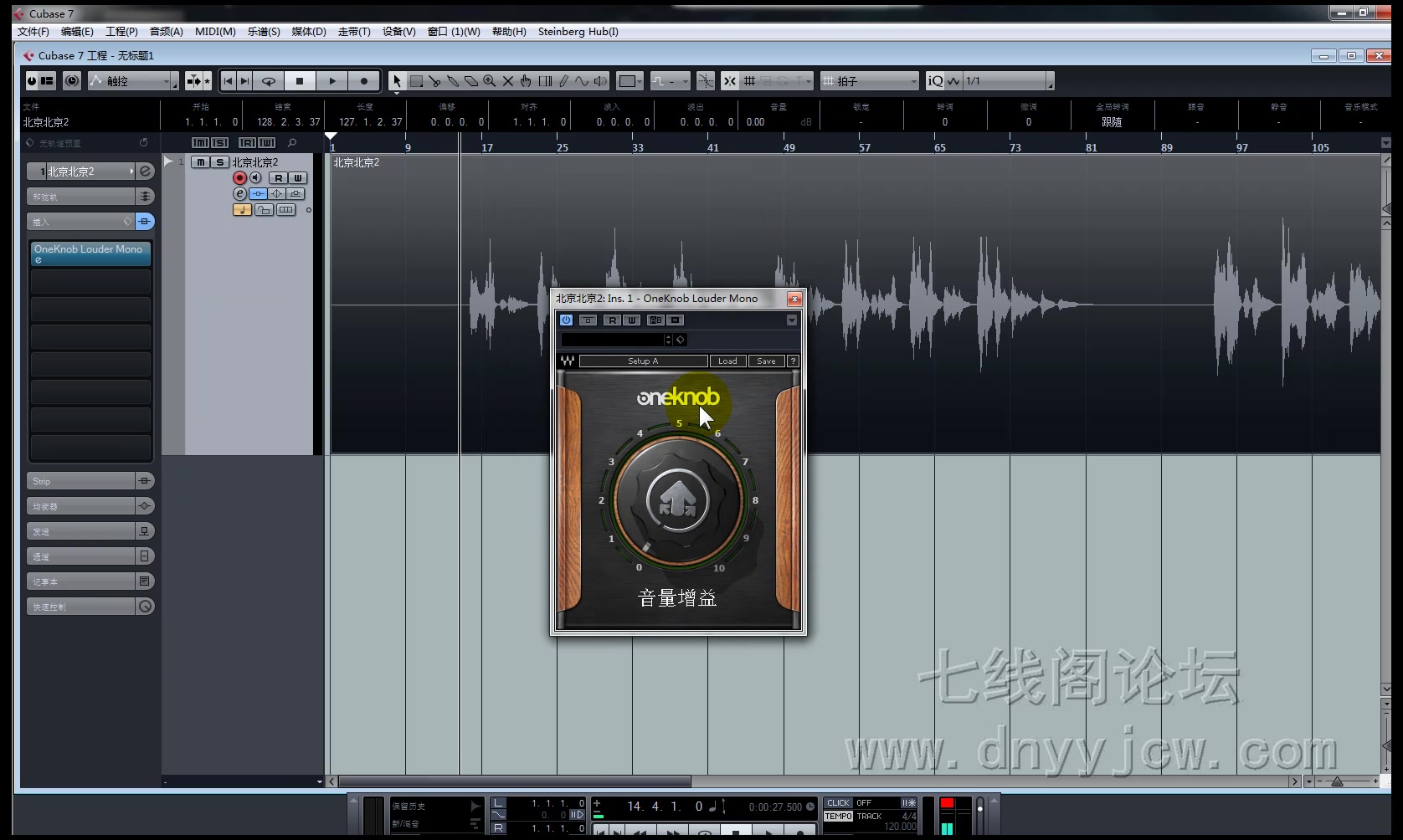Mute track 北京北京2 with M button

point(201,162)
